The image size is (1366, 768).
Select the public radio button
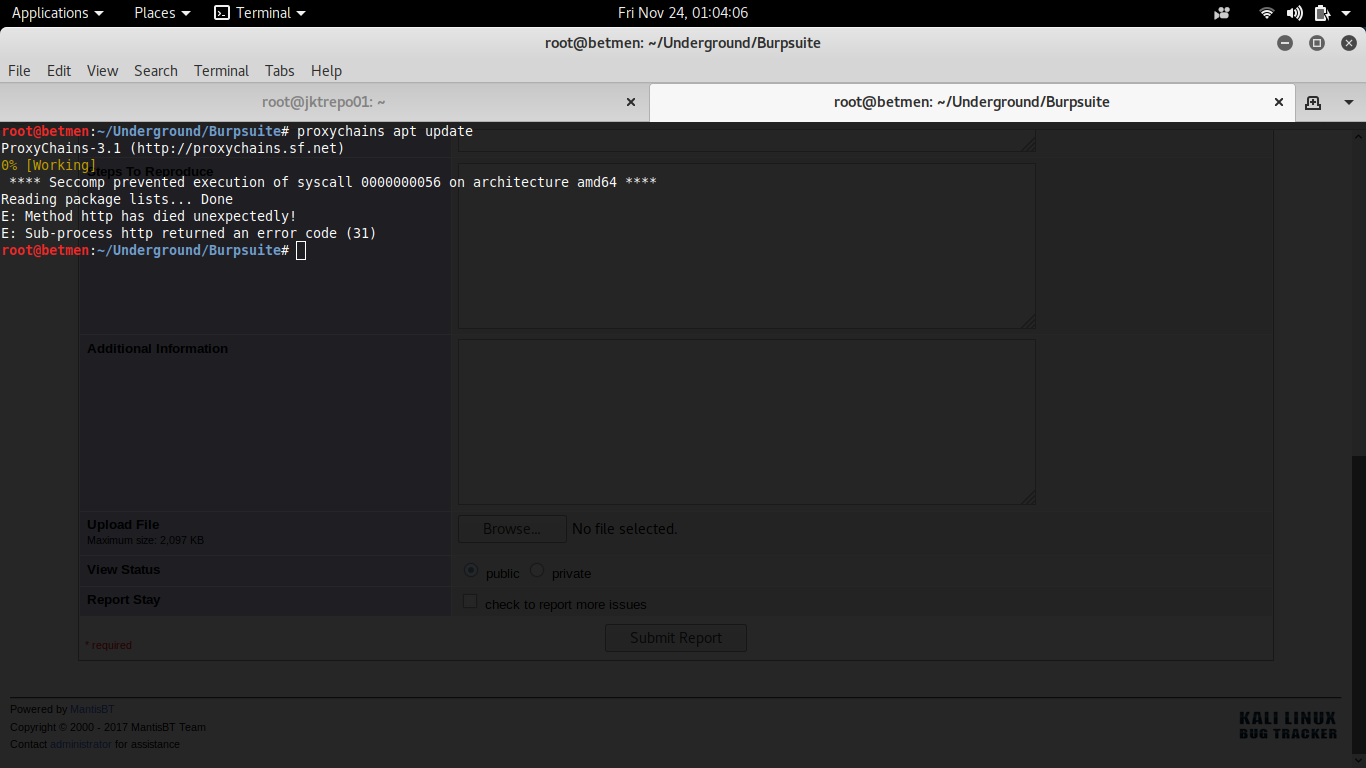click(x=472, y=571)
